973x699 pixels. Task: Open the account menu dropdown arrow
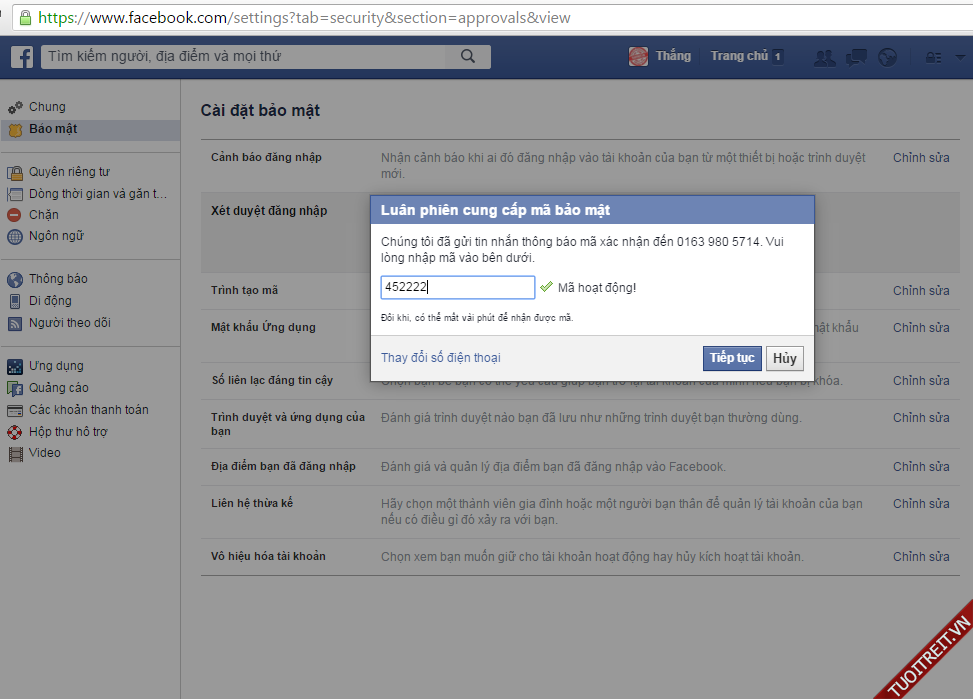click(960, 57)
